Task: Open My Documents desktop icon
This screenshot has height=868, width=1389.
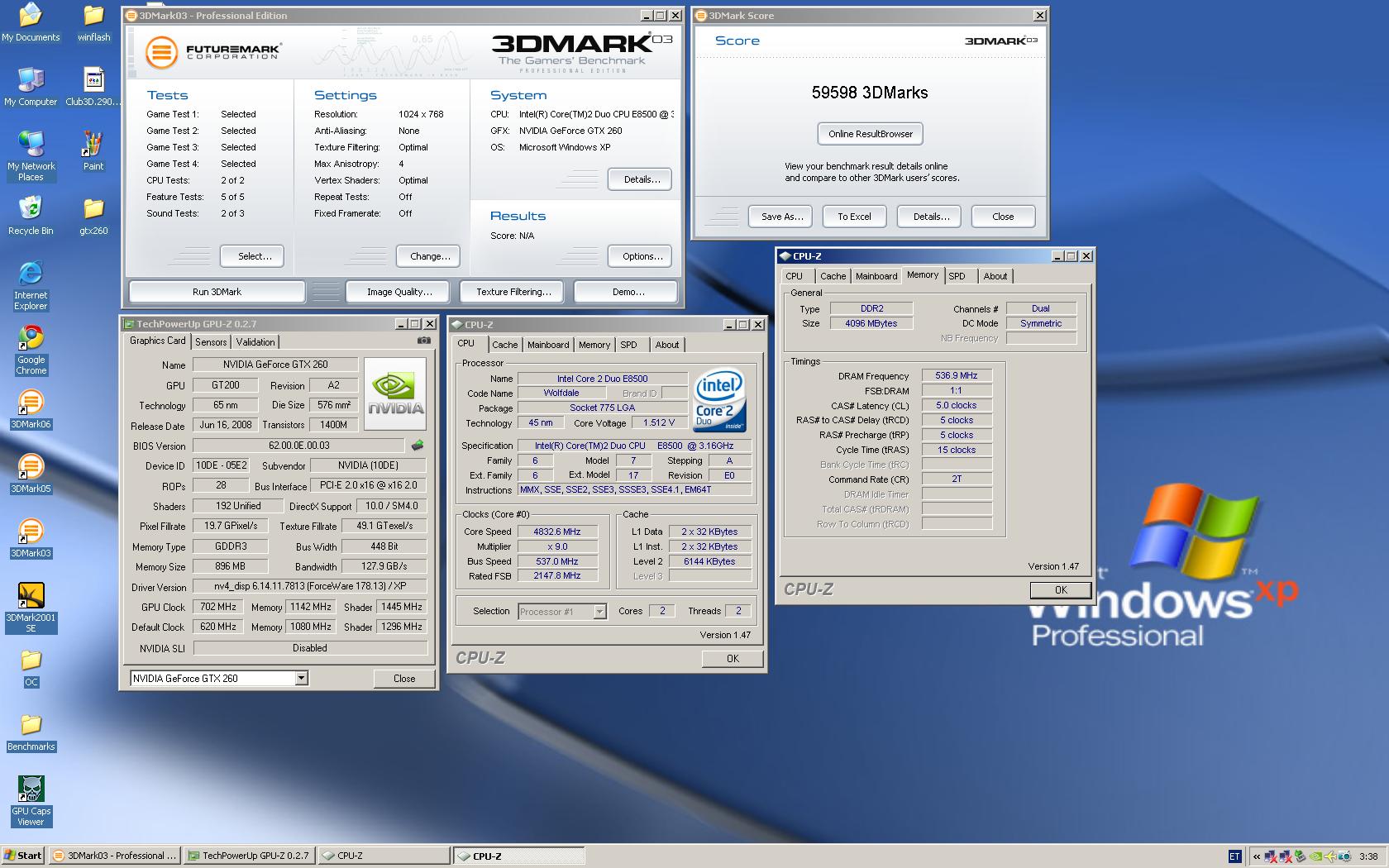Action: coord(31,22)
